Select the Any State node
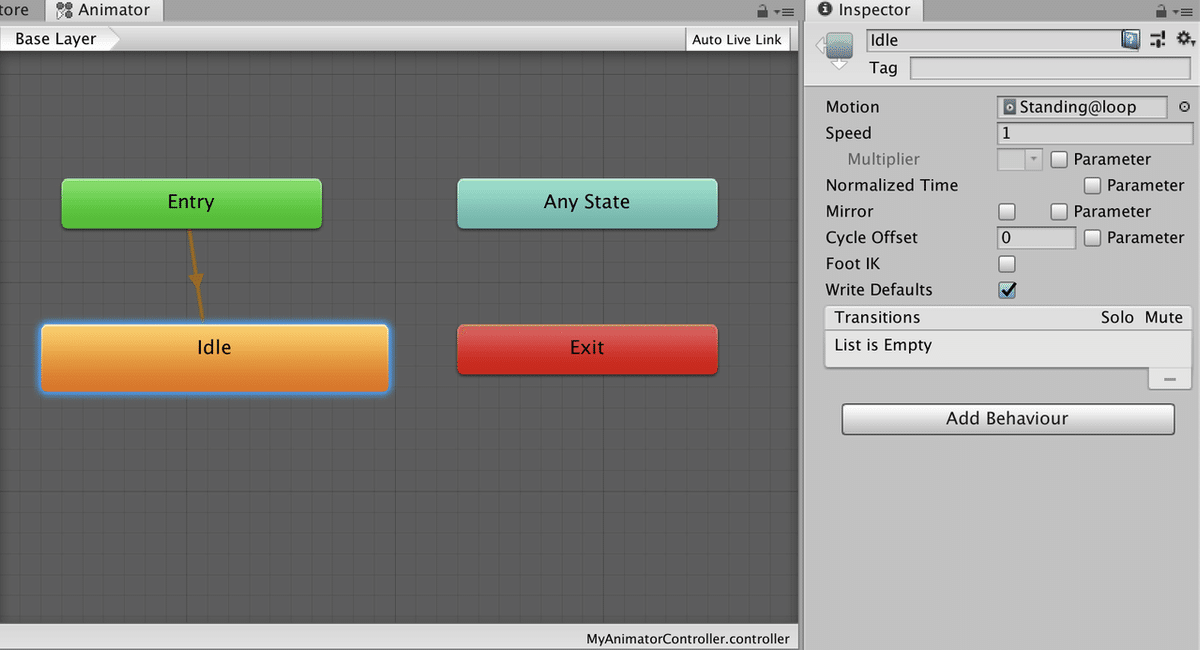Image resolution: width=1200 pixels, height=650 pixels. [x=587, y=203]
